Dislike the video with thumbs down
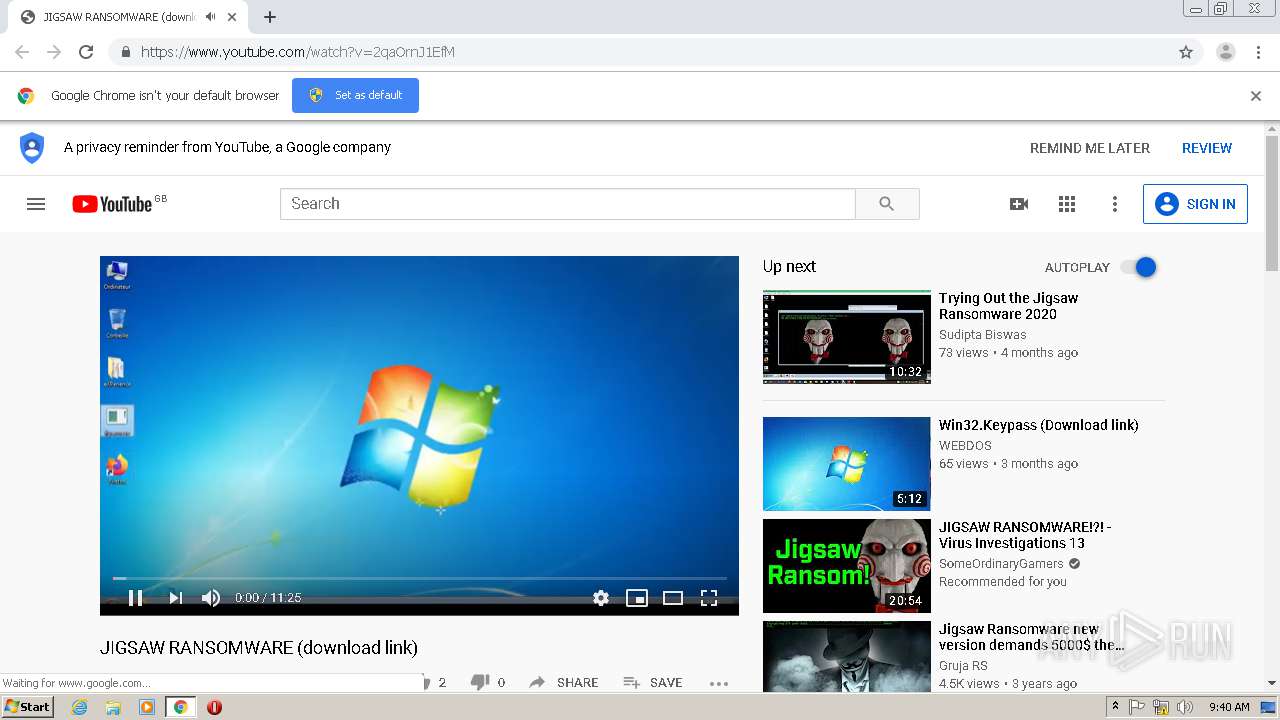1280x720 pixels. coord(480,682)
